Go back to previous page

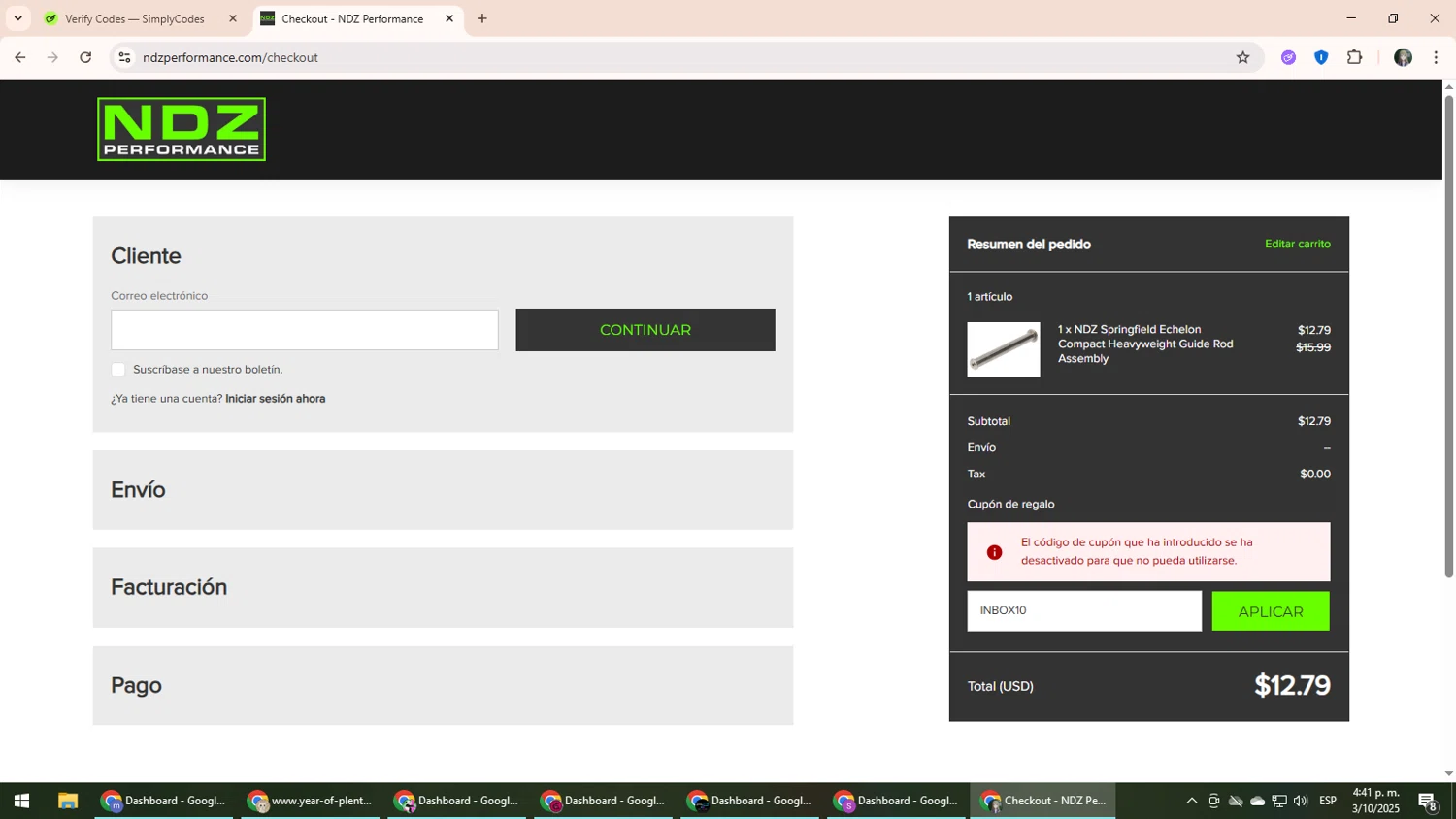point(19,57)
